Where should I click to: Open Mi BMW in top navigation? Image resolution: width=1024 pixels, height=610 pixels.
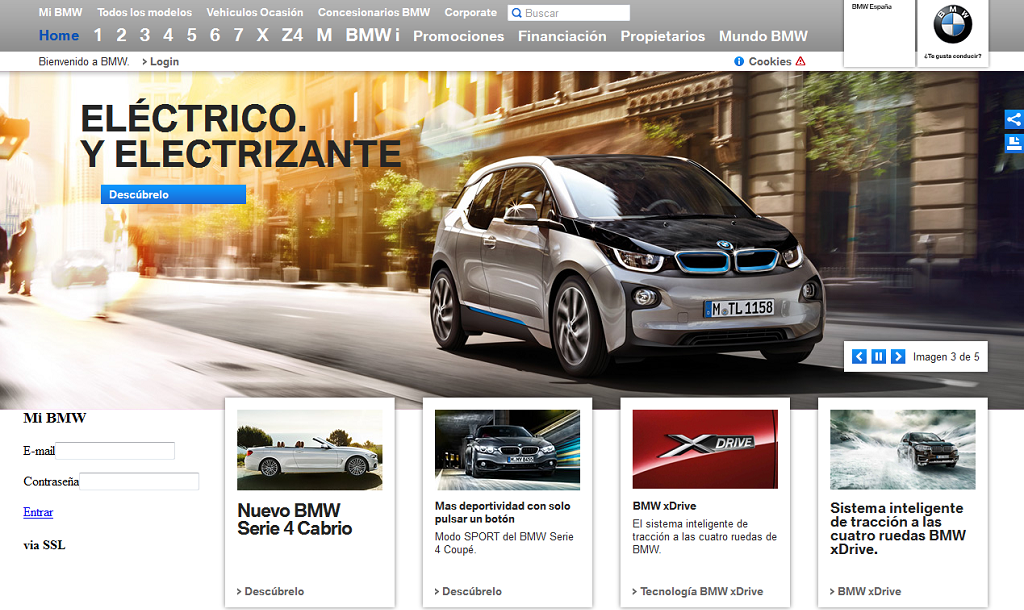(x=61, y=12)
